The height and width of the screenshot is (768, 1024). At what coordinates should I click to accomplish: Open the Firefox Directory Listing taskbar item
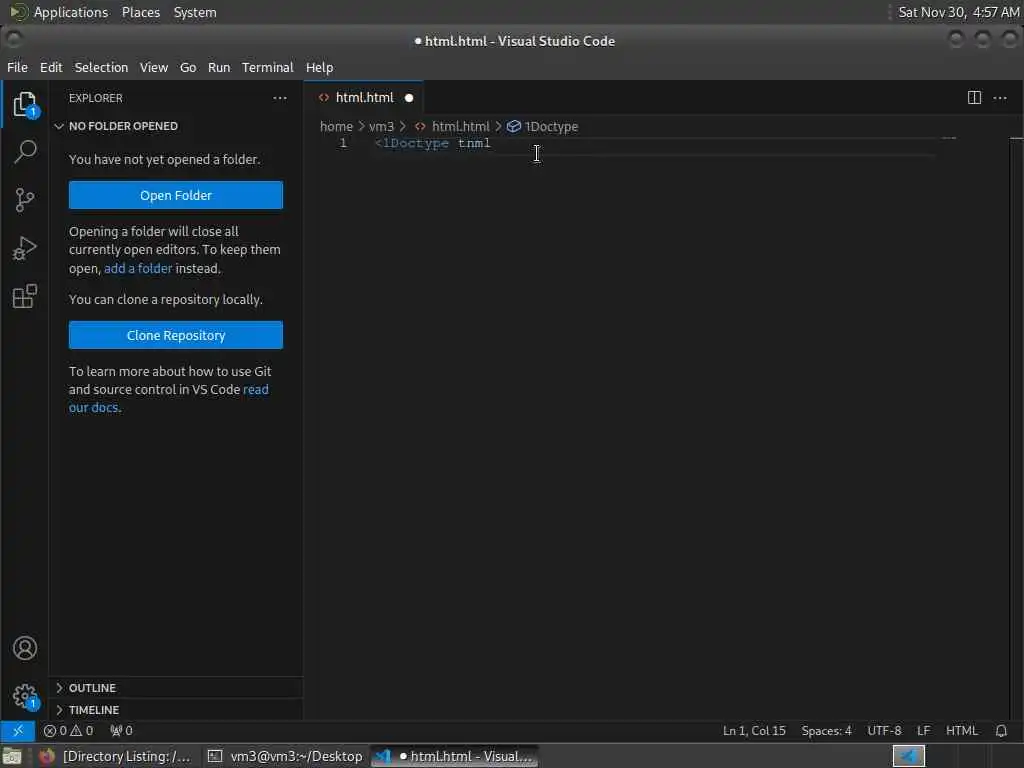point(115,756)
